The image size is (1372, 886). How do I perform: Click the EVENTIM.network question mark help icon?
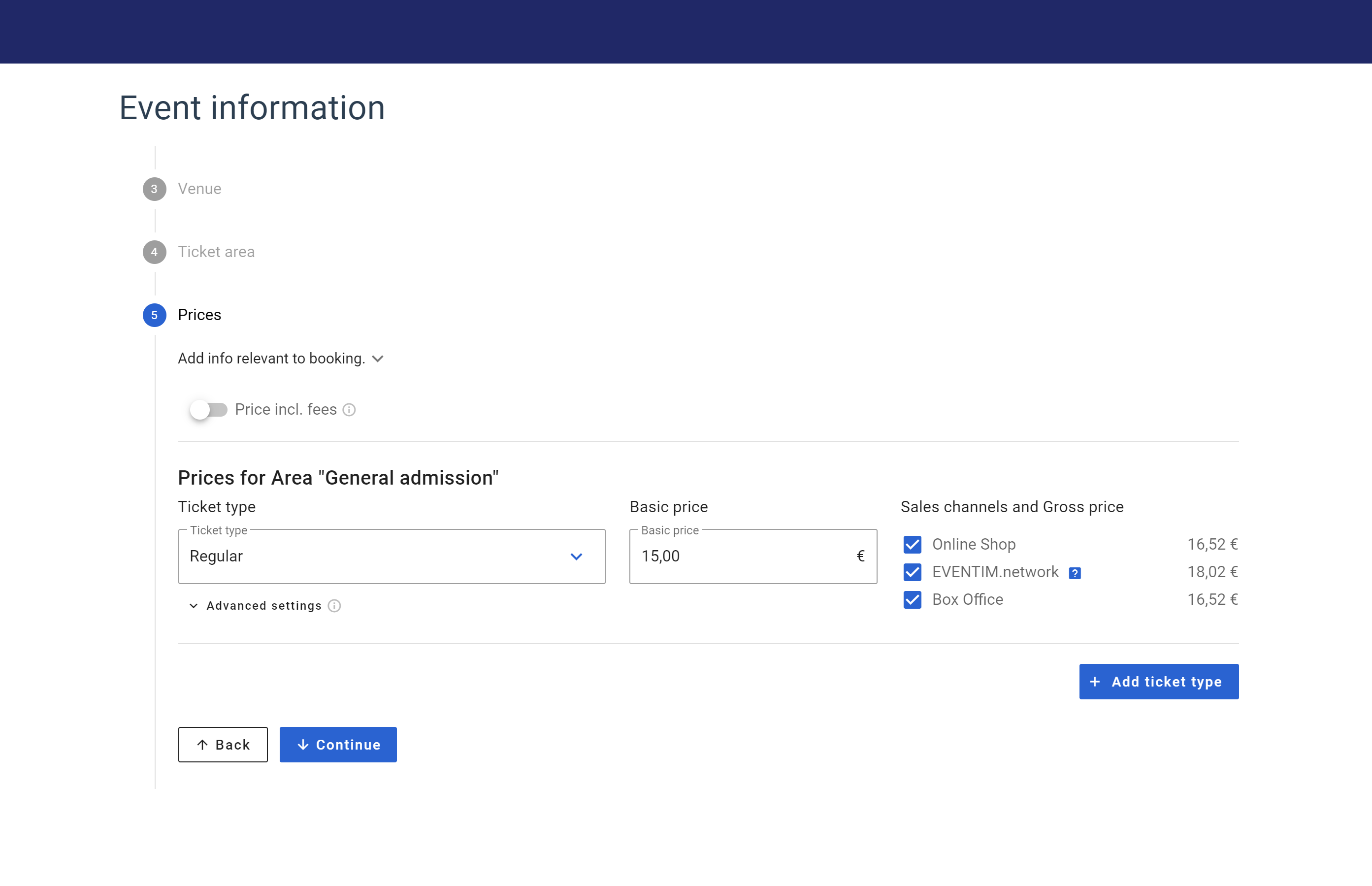point(1075,573)
